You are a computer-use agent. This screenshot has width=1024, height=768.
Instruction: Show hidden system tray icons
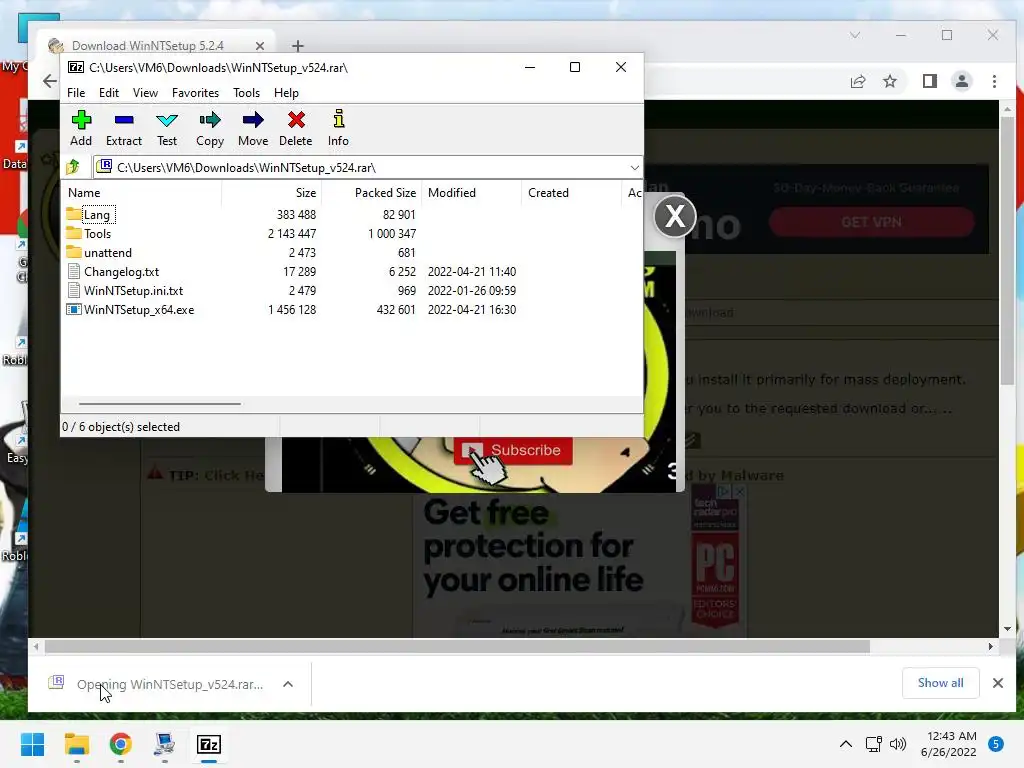(846, 744)
